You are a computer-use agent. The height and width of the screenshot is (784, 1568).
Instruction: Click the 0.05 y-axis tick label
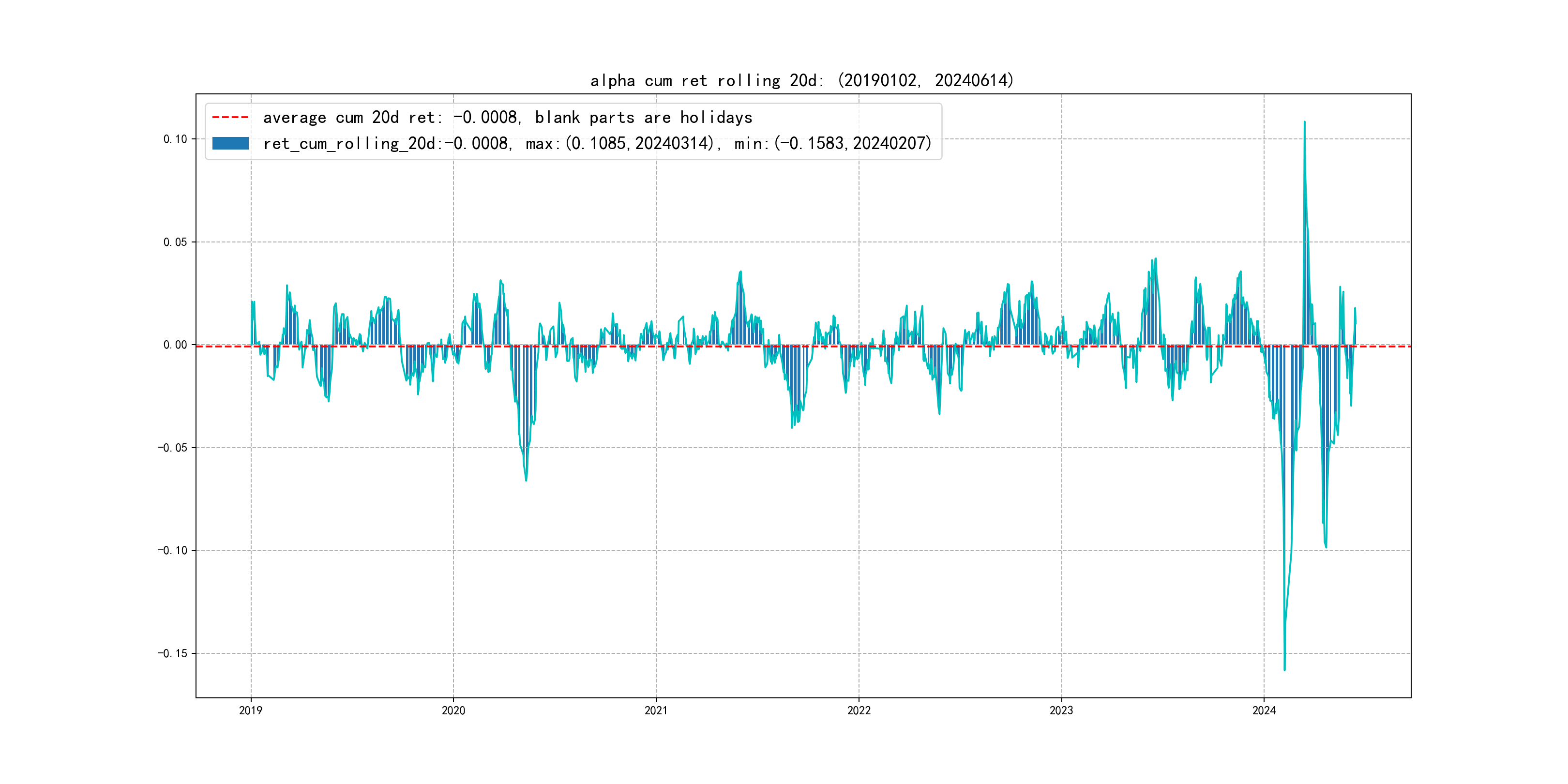point(175,241)
